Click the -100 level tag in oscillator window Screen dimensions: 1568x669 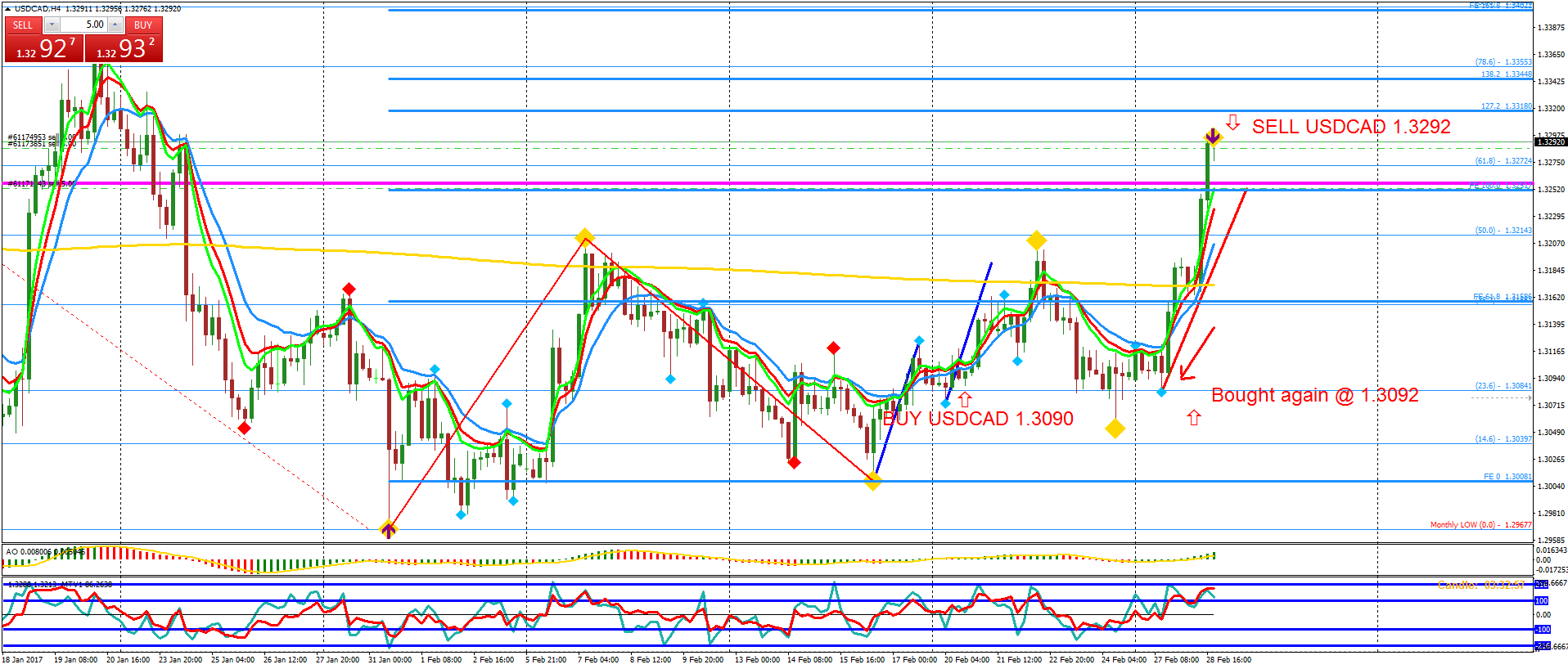[1543, 630]
